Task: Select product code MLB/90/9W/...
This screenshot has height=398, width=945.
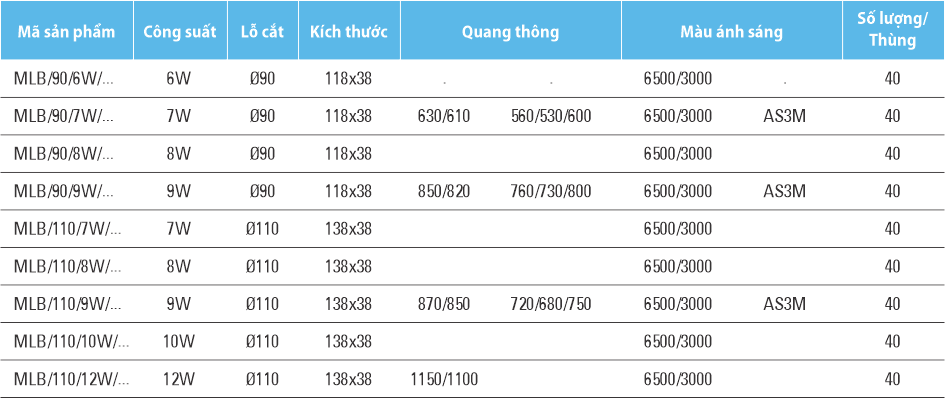Action: click(63, 191)
